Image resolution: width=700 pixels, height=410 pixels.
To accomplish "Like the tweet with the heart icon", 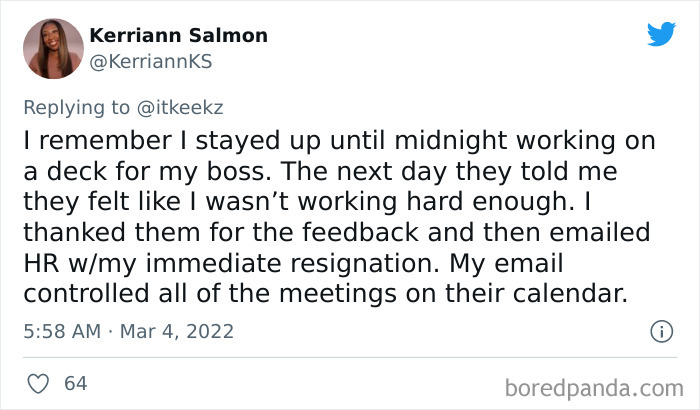I will pyautogui.click(x=38, y=382).
